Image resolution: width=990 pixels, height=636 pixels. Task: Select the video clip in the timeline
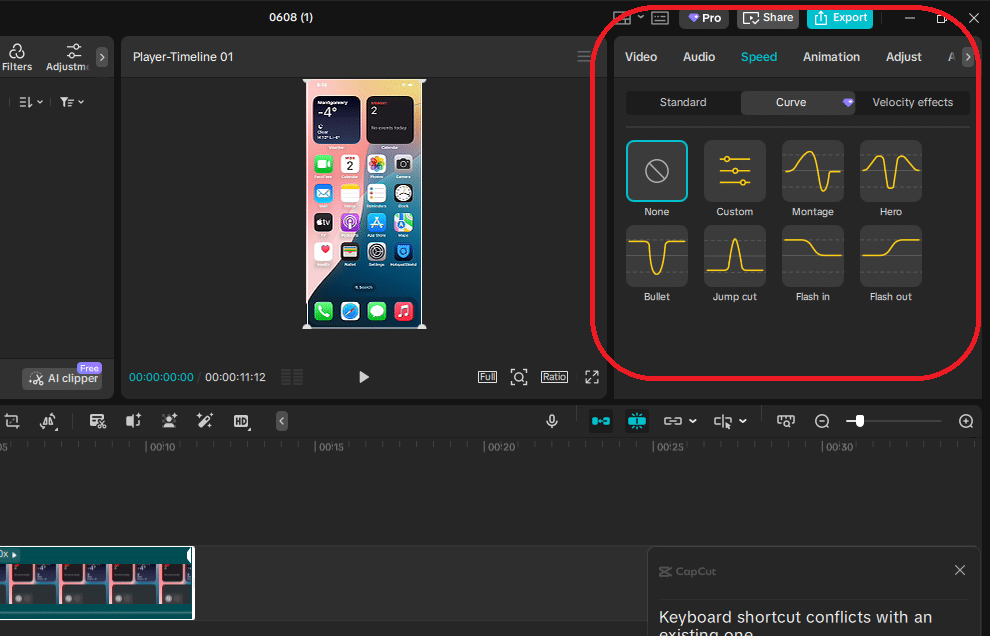[x=97, y=583]
